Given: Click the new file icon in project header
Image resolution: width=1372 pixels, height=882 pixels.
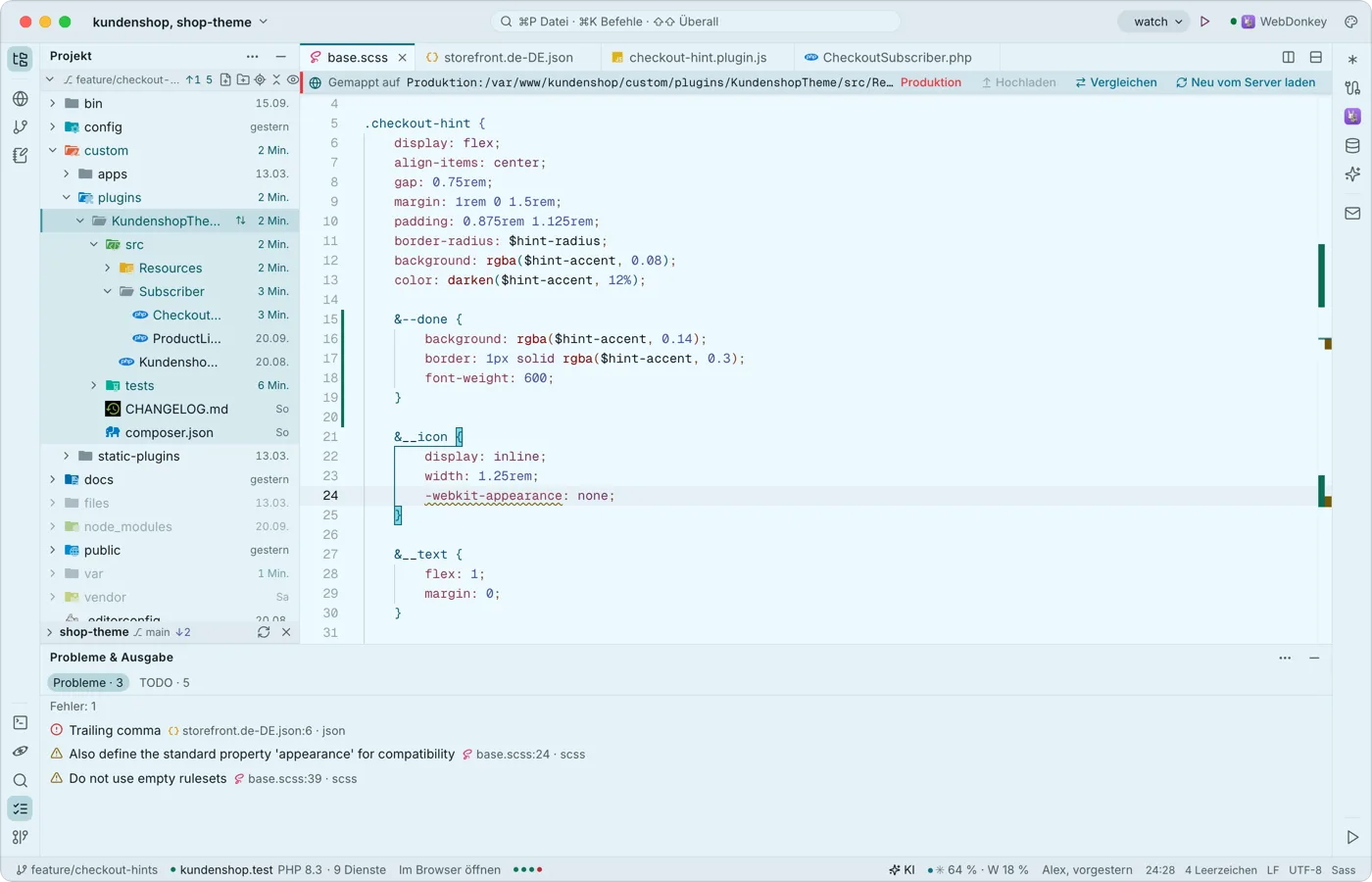Looking at the screenshot, I should click(x=226, y=80).
